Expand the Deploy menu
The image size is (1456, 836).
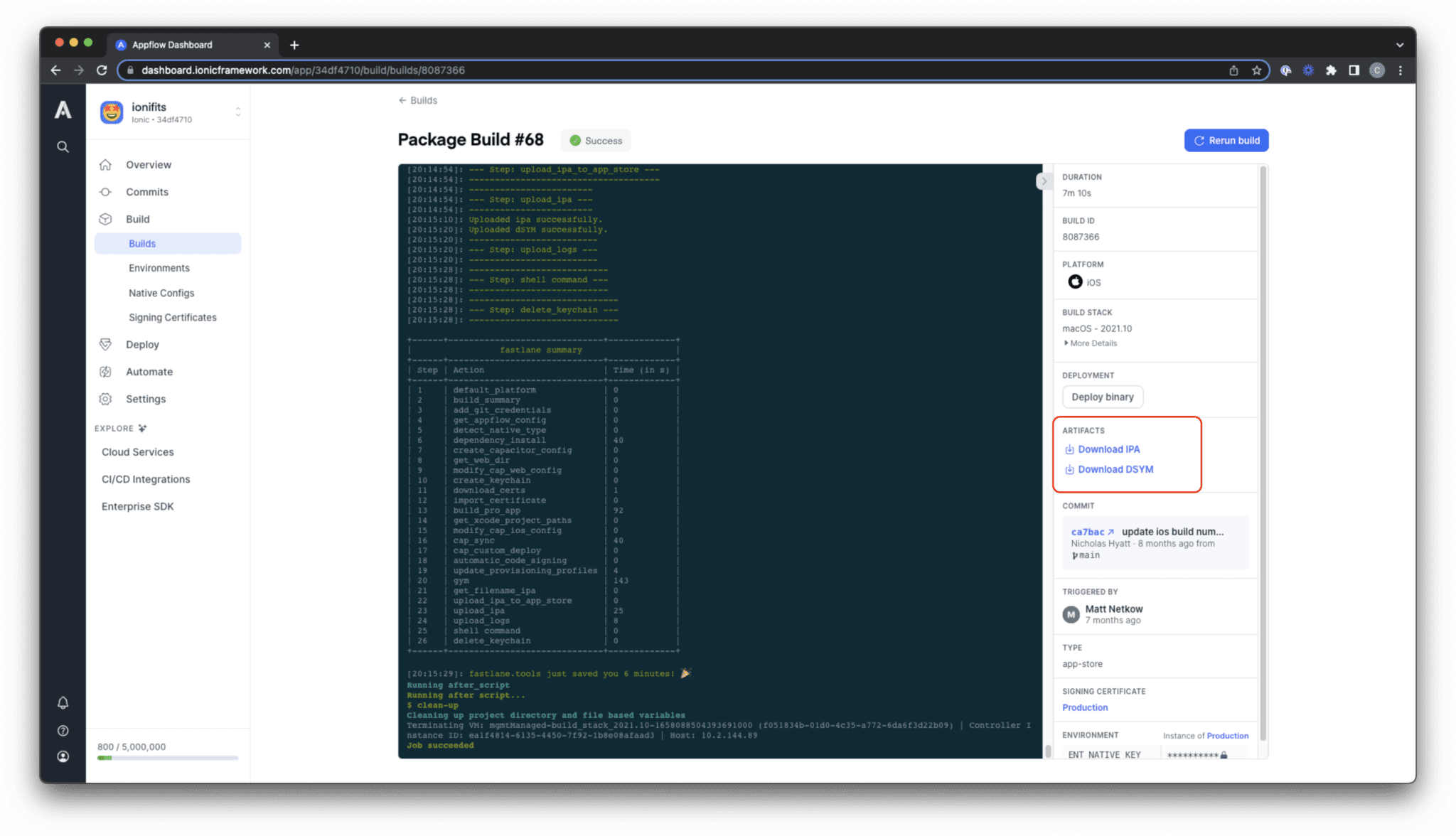coord(142,345)
